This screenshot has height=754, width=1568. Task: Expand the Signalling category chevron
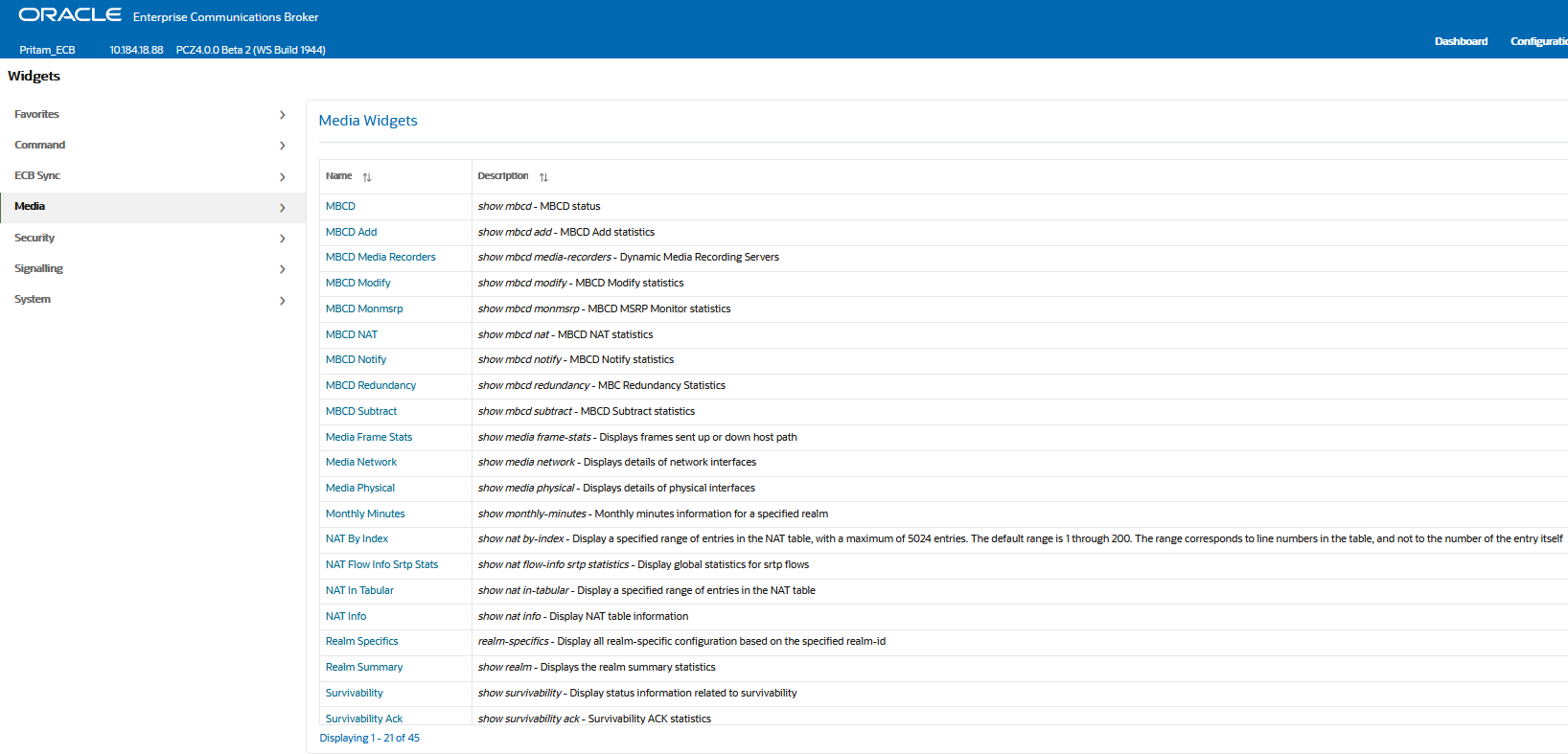click(x=282, y=269)
